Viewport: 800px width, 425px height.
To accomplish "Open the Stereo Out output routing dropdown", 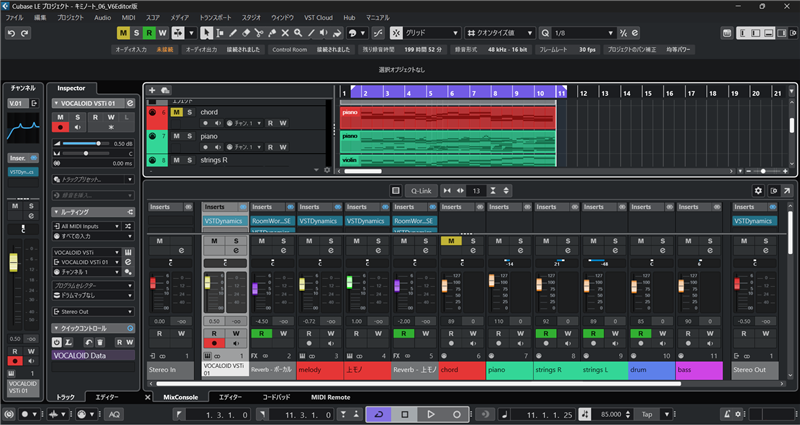I will 93,312.
